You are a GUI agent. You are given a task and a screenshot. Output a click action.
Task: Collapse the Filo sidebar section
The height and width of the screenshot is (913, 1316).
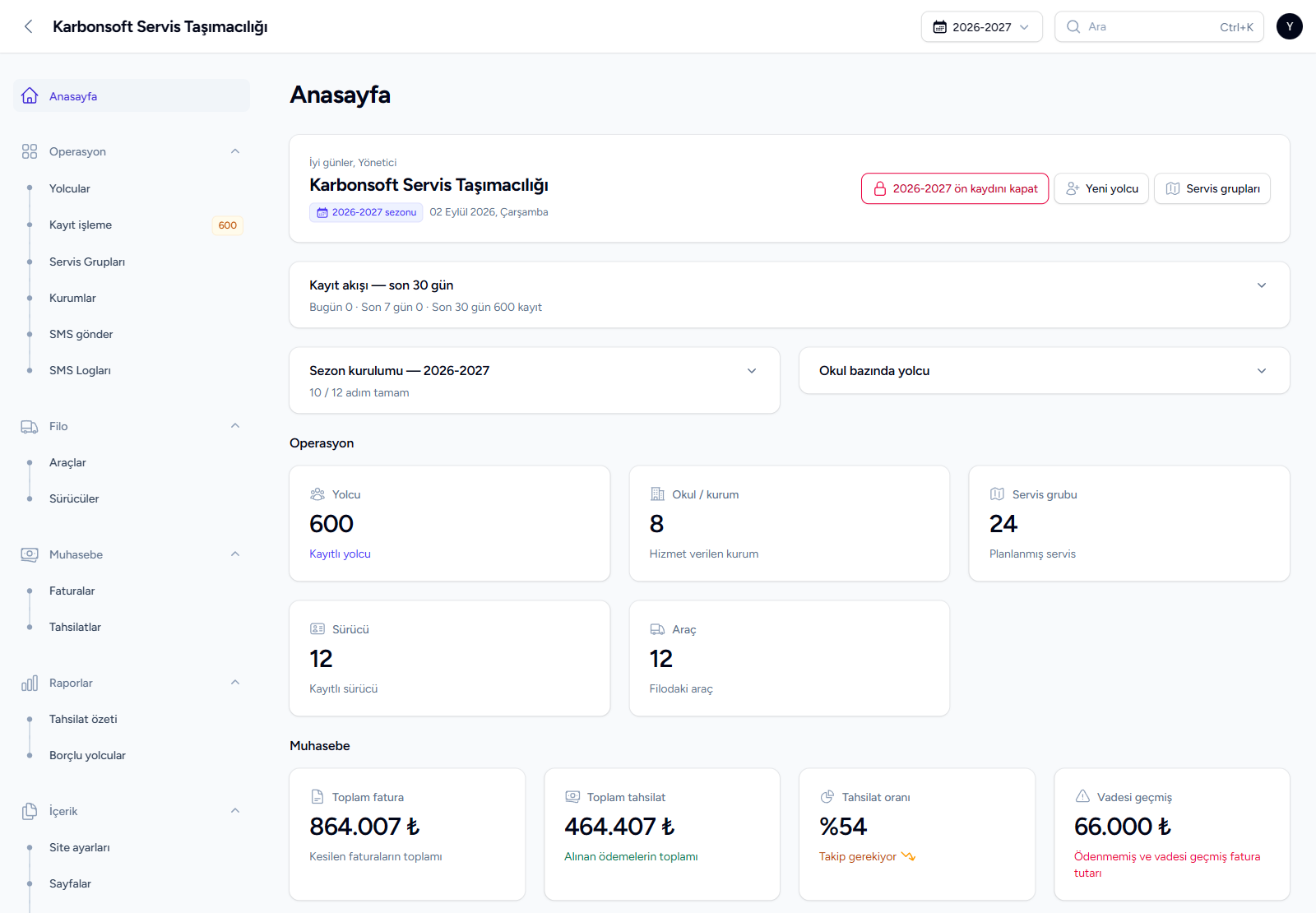tap(235, 426)
